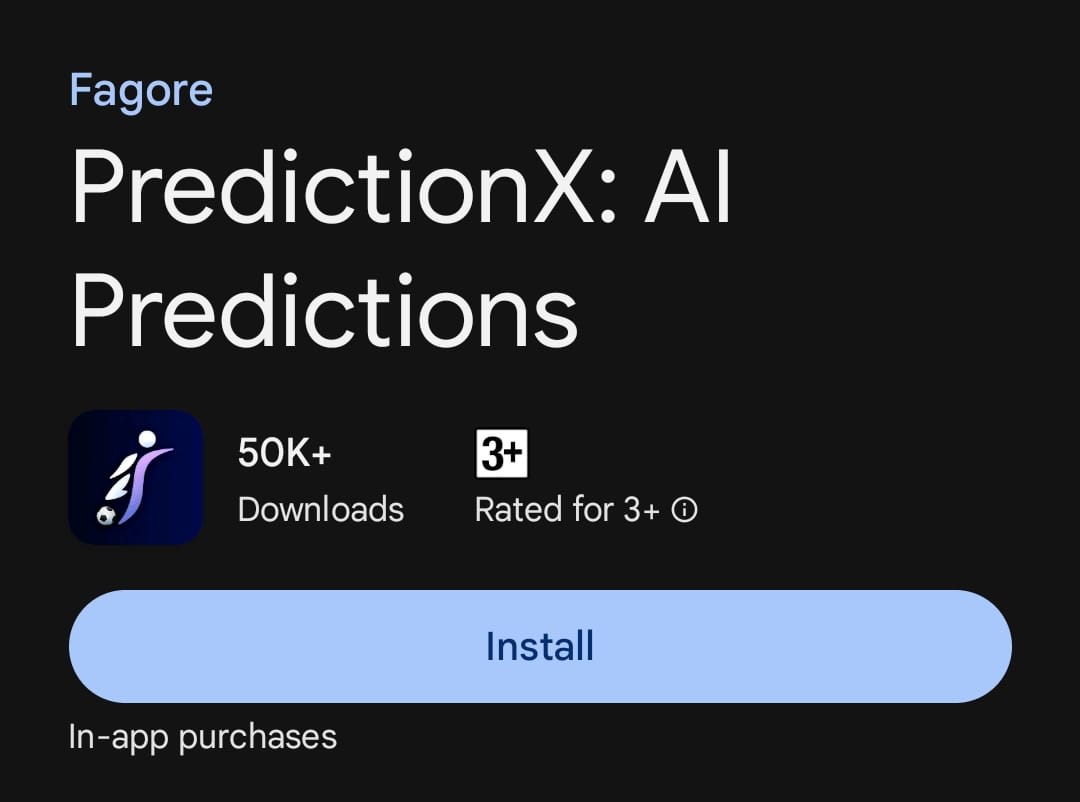Click the Rated for 3+ text
1080x802 pixels.
click(567, 510)
